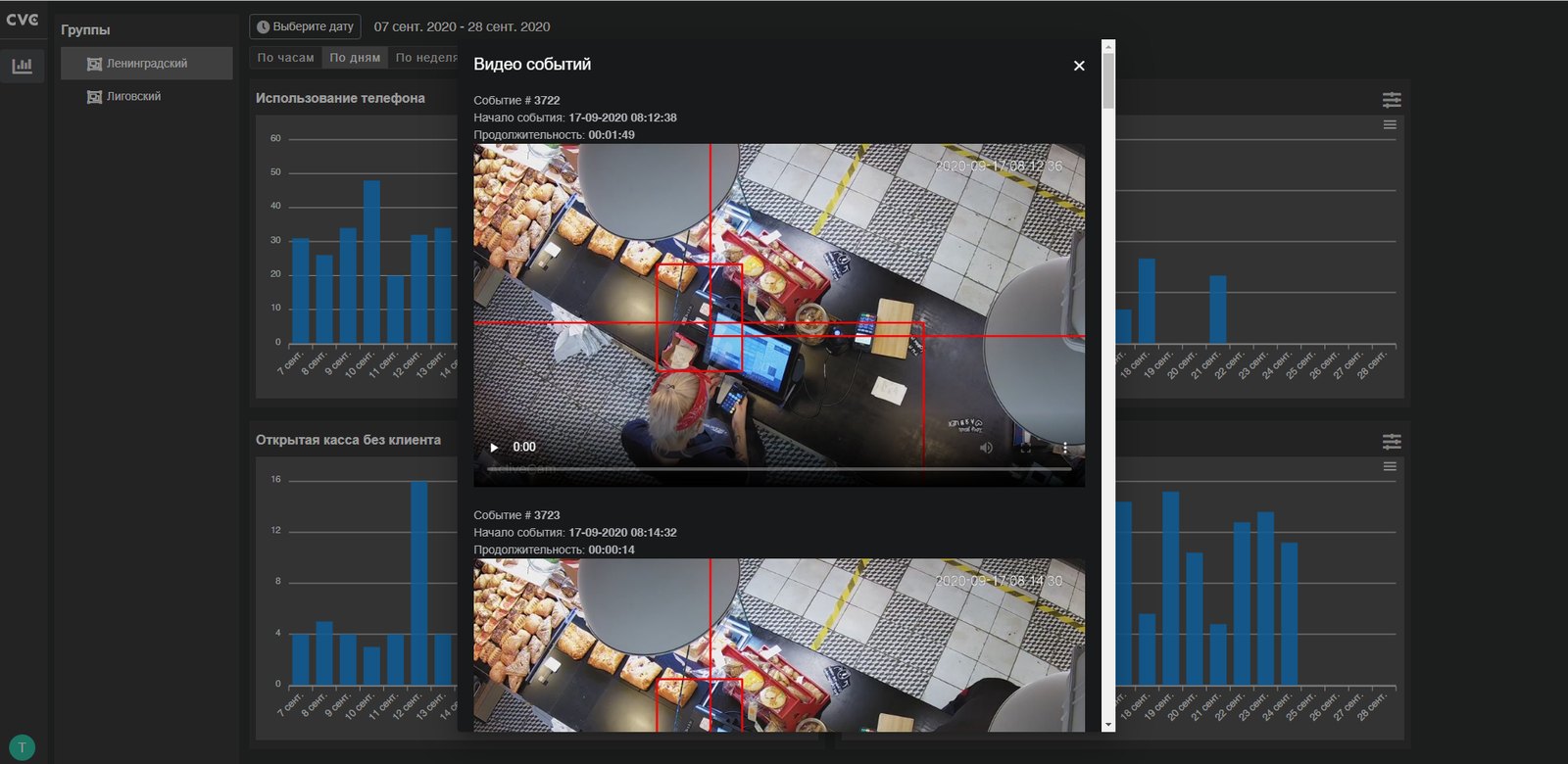Viewport: 1568px width, 764px height.
Task: Mute the event 3722 video
Action: 986,448
